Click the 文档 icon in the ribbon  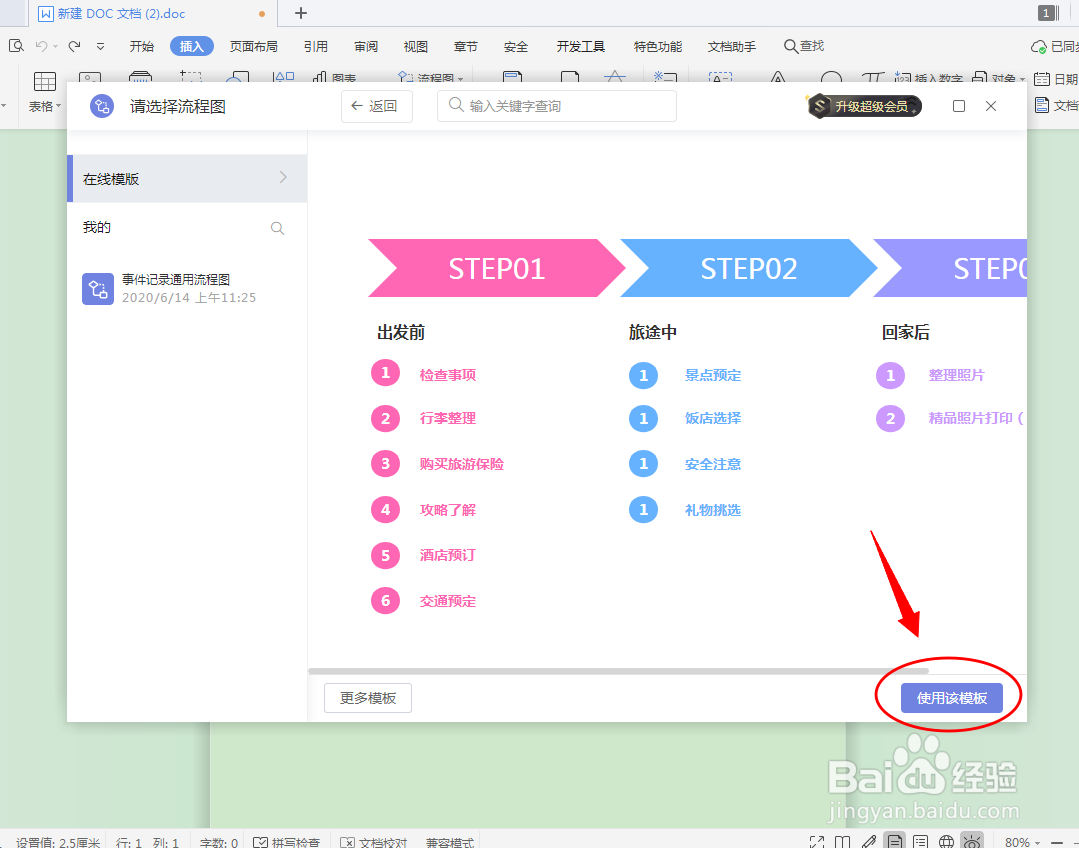coord(1043,105)
